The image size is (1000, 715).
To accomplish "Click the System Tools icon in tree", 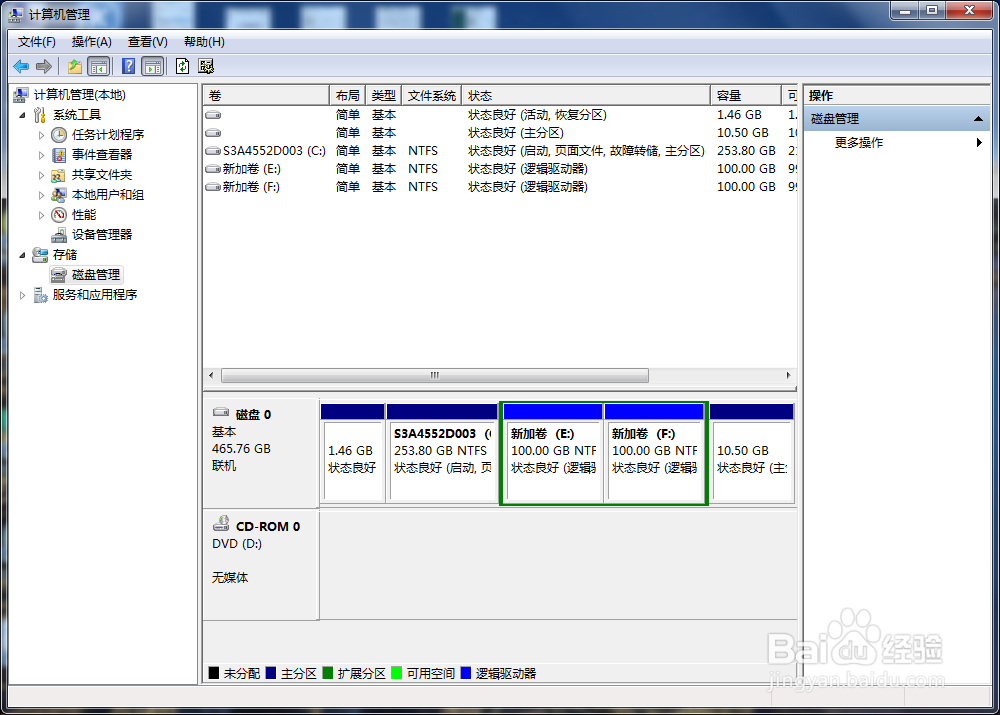I will click(x=40, y=115).
